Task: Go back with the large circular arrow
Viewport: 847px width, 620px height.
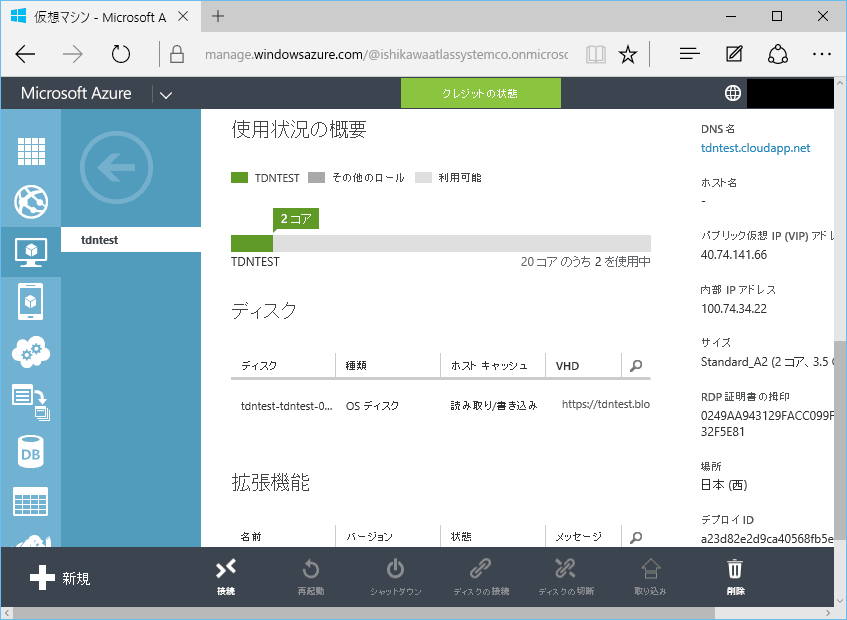Action: 116,167
